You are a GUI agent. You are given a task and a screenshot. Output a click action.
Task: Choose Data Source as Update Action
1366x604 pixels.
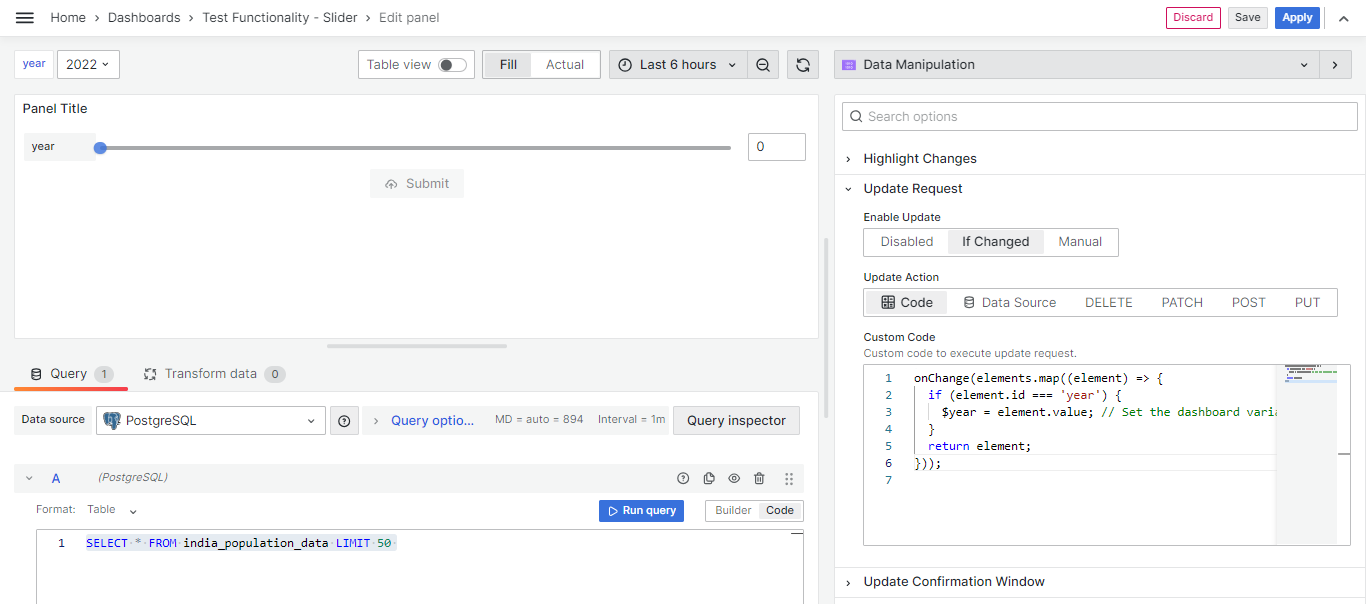tap(1009, 303)
